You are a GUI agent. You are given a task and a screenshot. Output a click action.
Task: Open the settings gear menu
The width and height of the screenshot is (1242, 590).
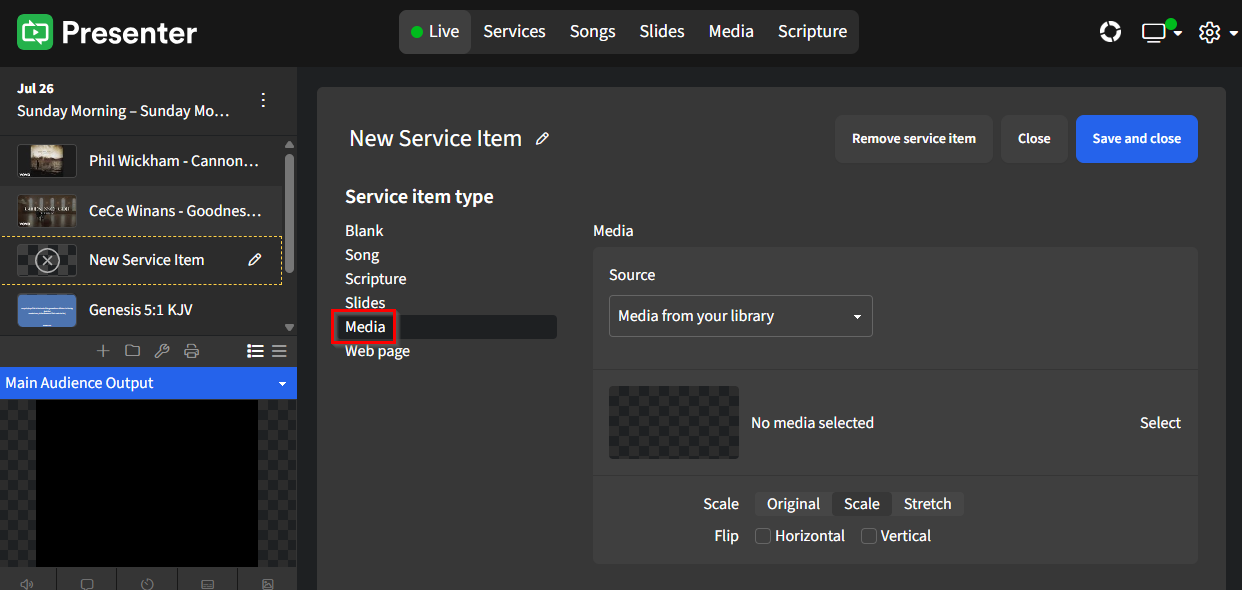1217,32
